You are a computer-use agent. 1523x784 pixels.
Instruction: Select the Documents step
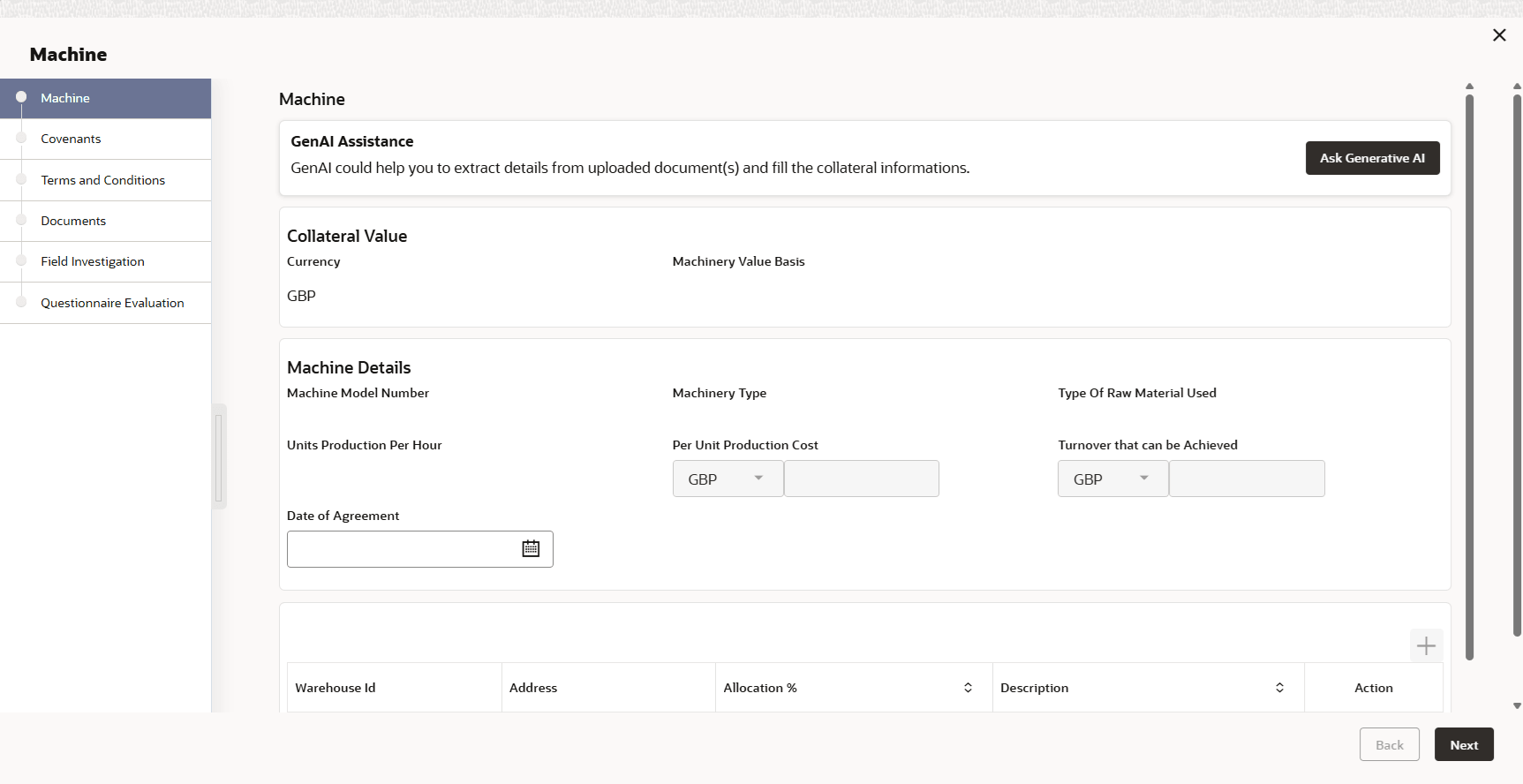pos(73,221)
